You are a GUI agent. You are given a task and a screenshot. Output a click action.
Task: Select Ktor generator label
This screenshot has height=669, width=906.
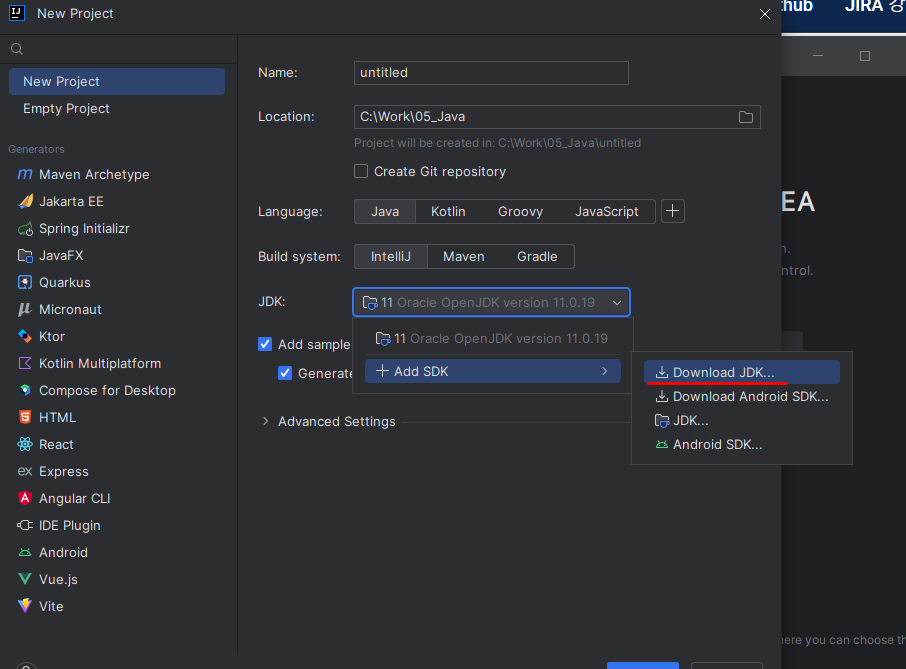[x=52, y=336]
